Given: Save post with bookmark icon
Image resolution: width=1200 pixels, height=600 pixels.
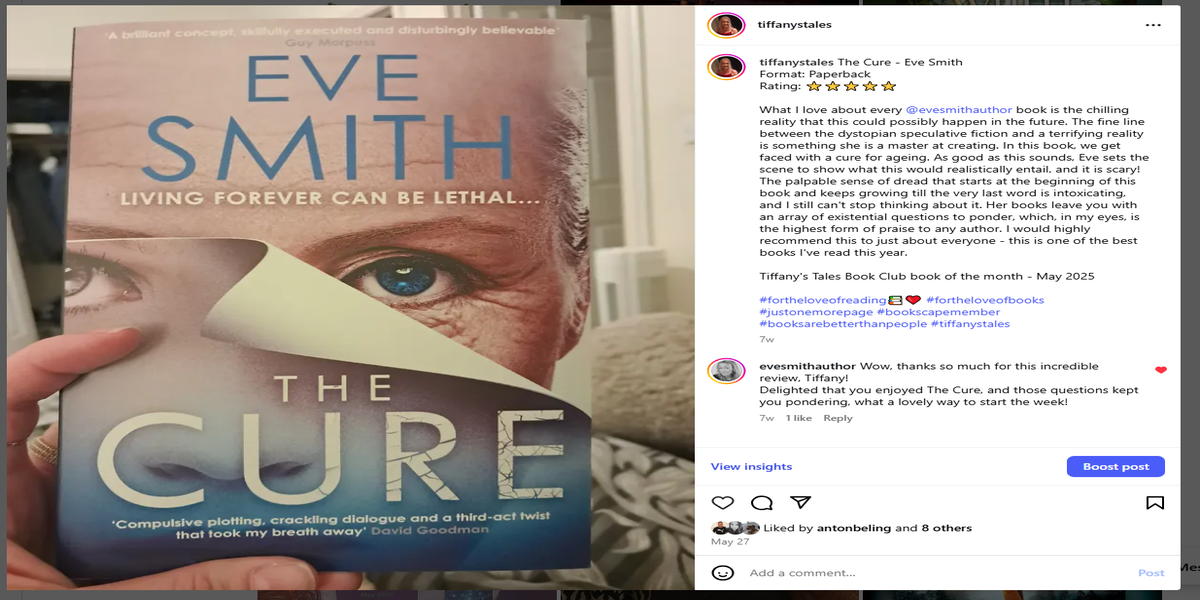Looking at the screenshot, I should coord(1155,502).
